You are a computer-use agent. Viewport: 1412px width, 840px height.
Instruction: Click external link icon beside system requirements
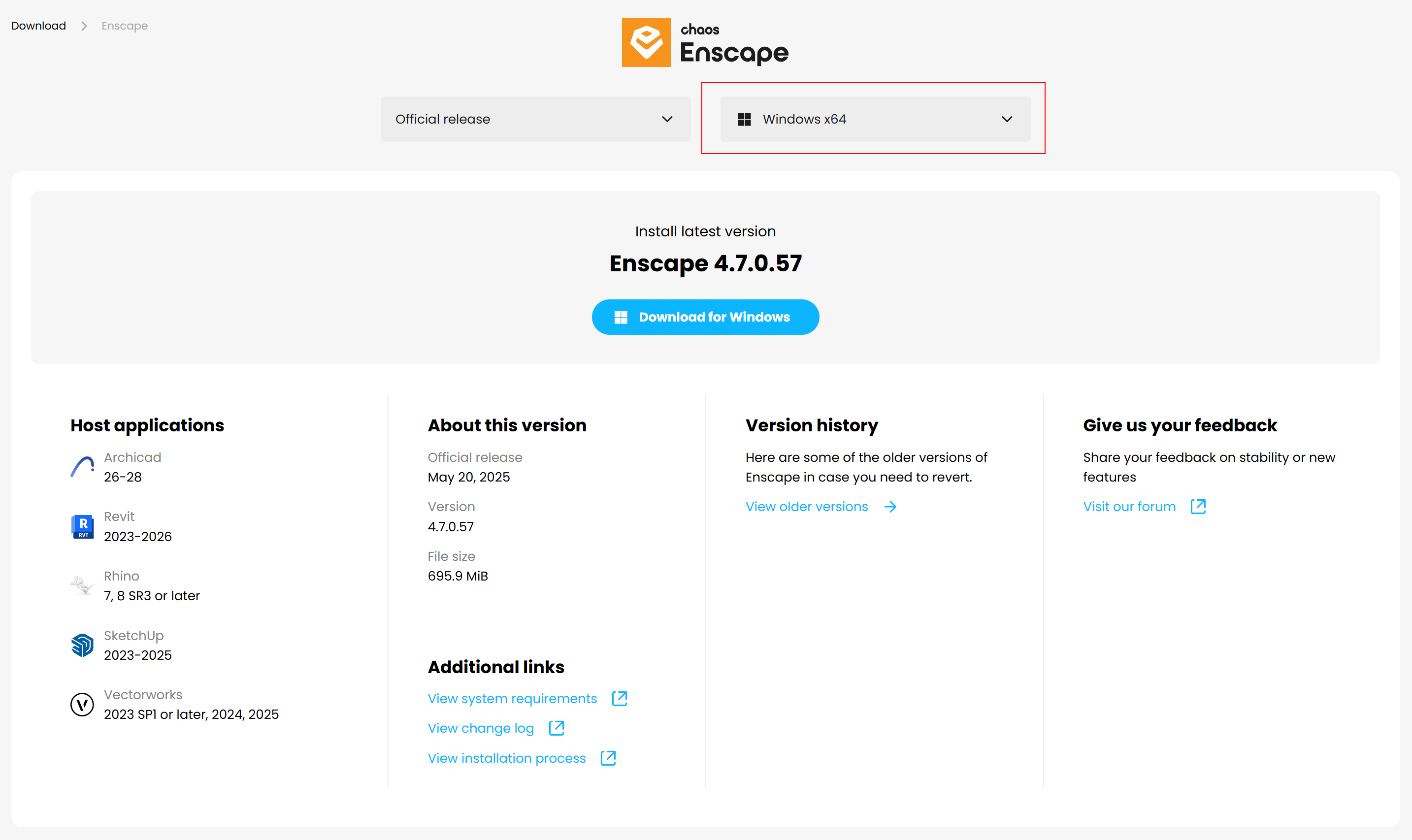tap(620, 699)
